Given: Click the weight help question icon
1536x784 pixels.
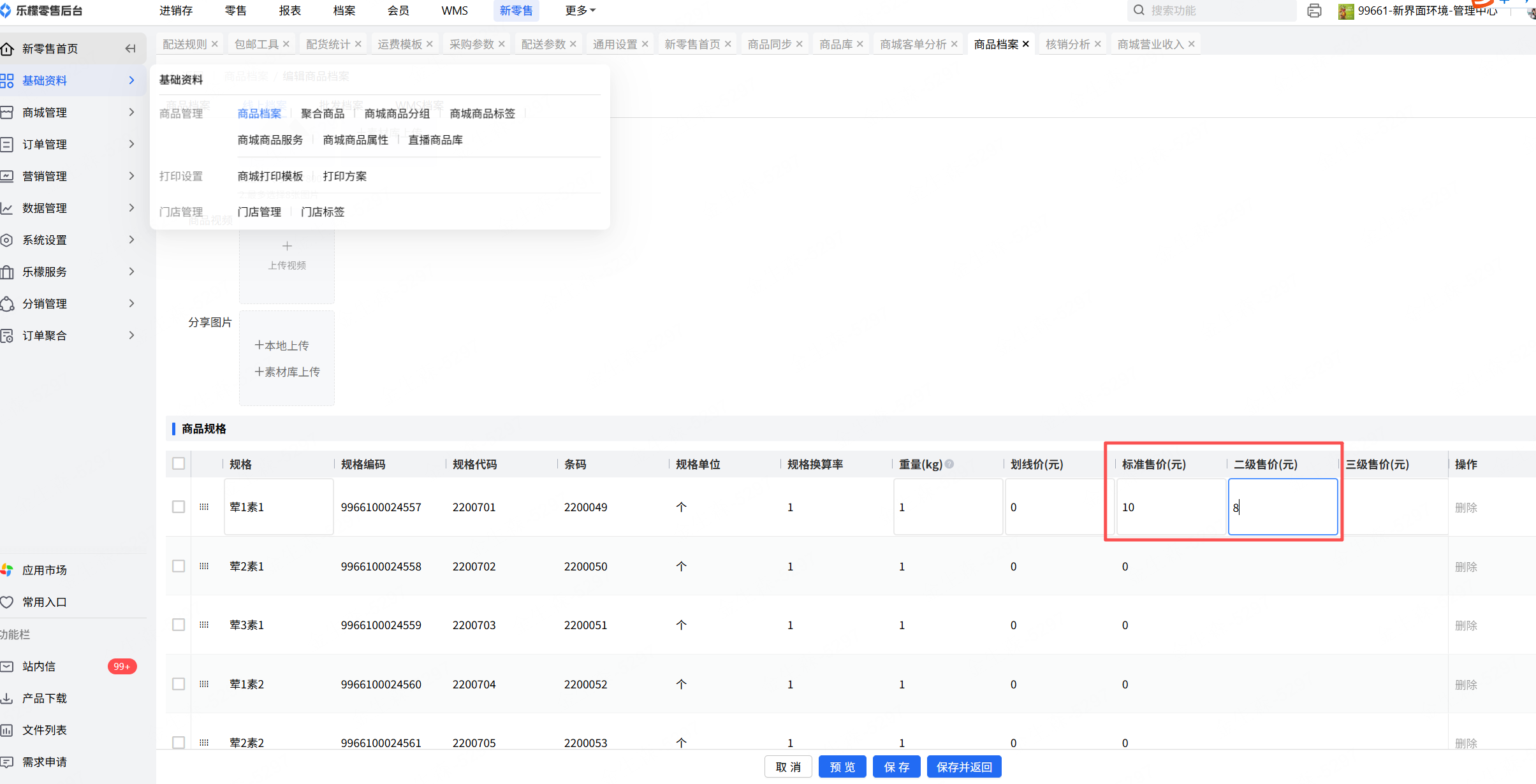Looking at the screenshot, I should coord(949,464).
